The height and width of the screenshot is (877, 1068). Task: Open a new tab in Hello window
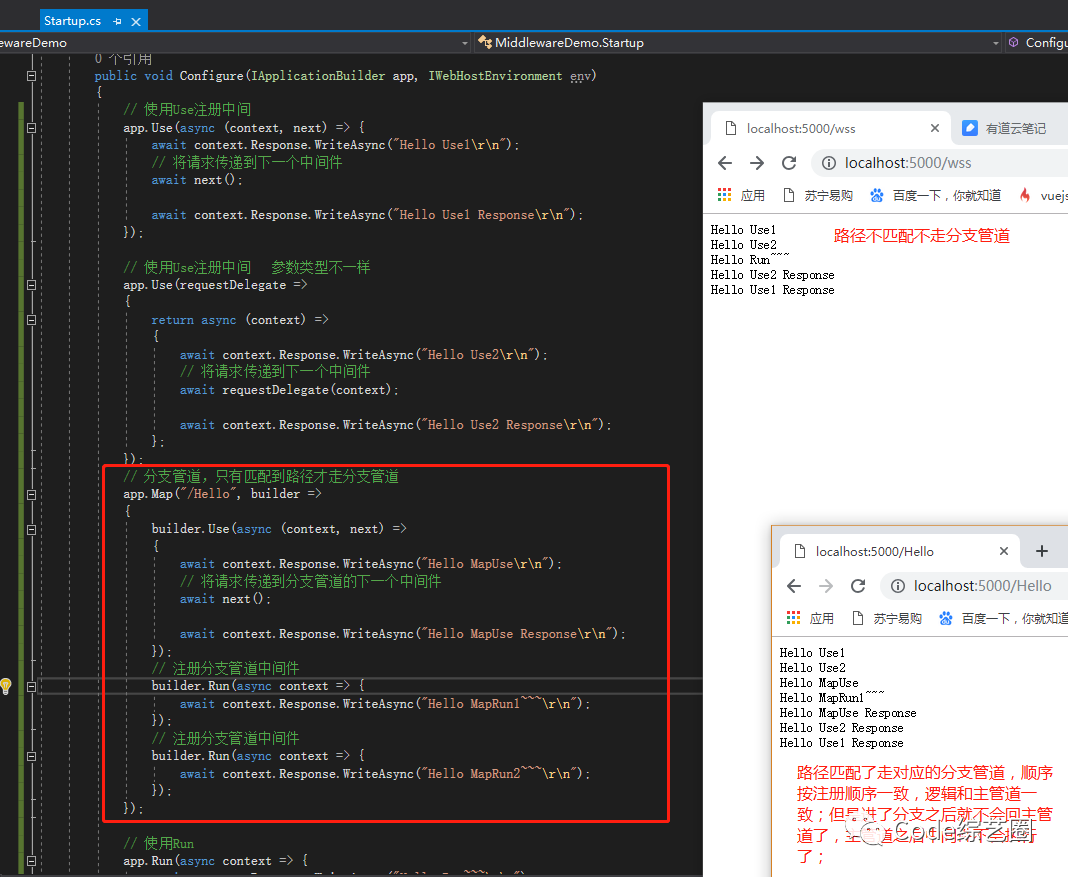click(x=1041, y=551)
